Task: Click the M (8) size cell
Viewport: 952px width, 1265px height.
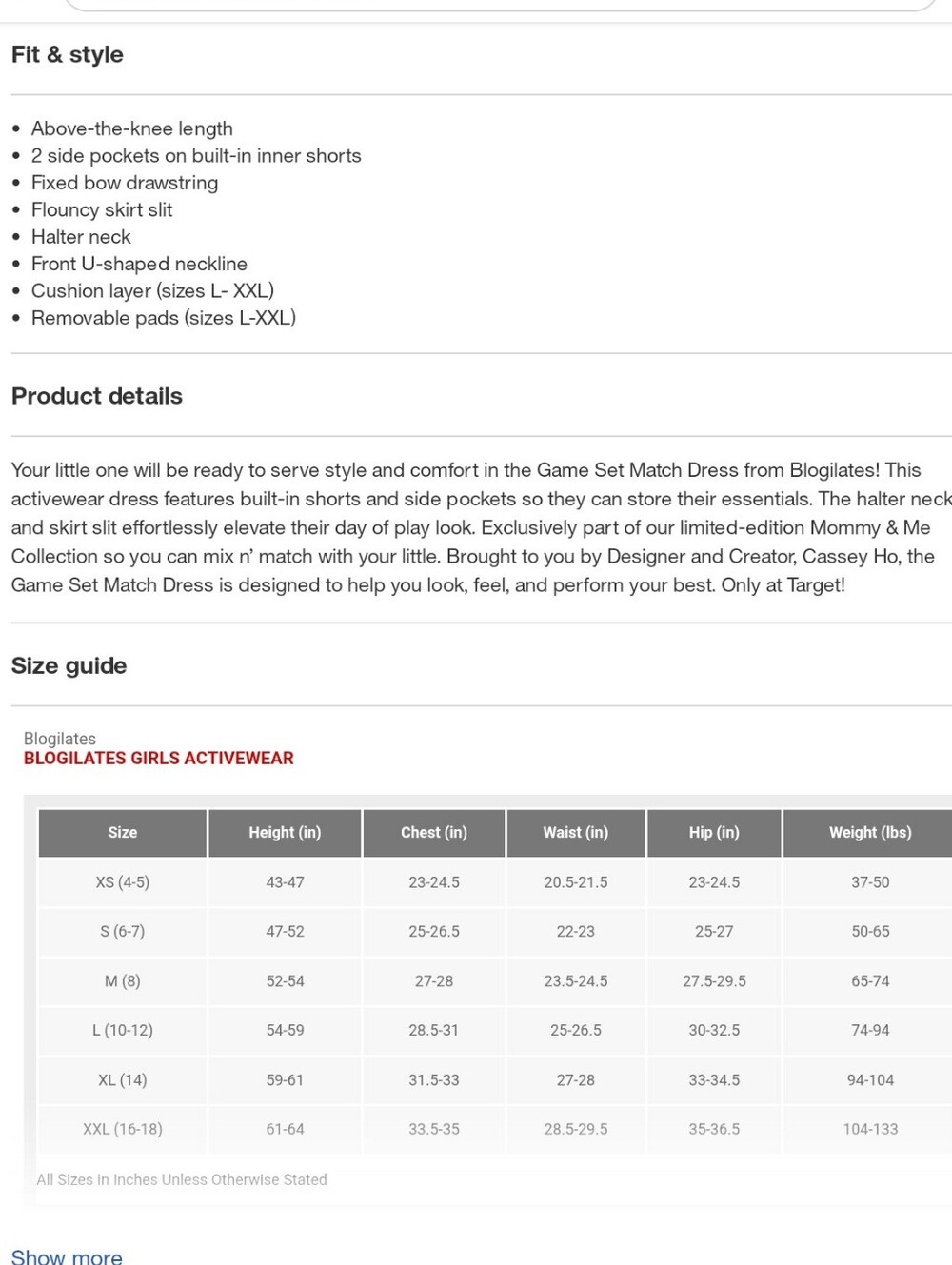Action: [123, 981]
